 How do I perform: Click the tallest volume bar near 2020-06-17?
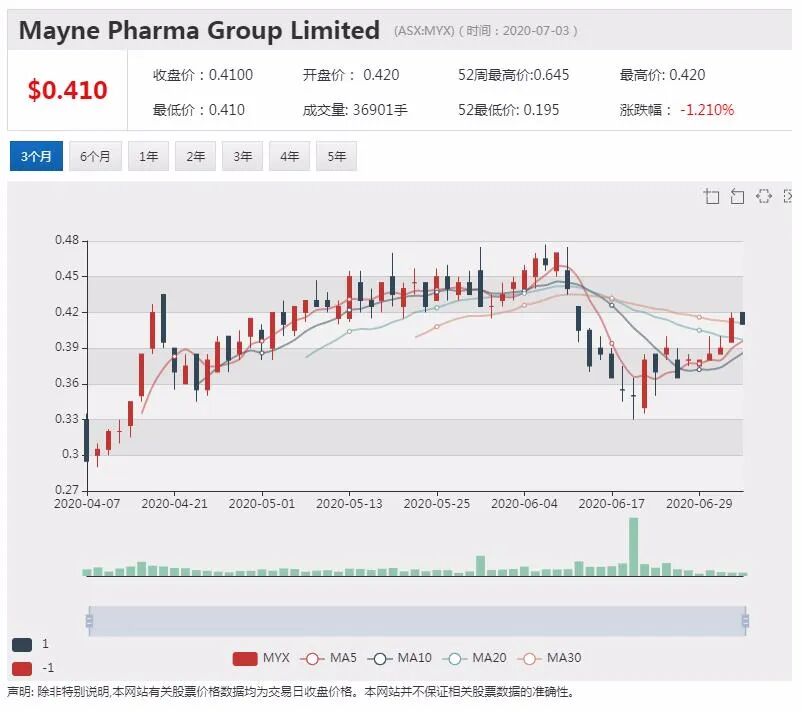[633, 547]
